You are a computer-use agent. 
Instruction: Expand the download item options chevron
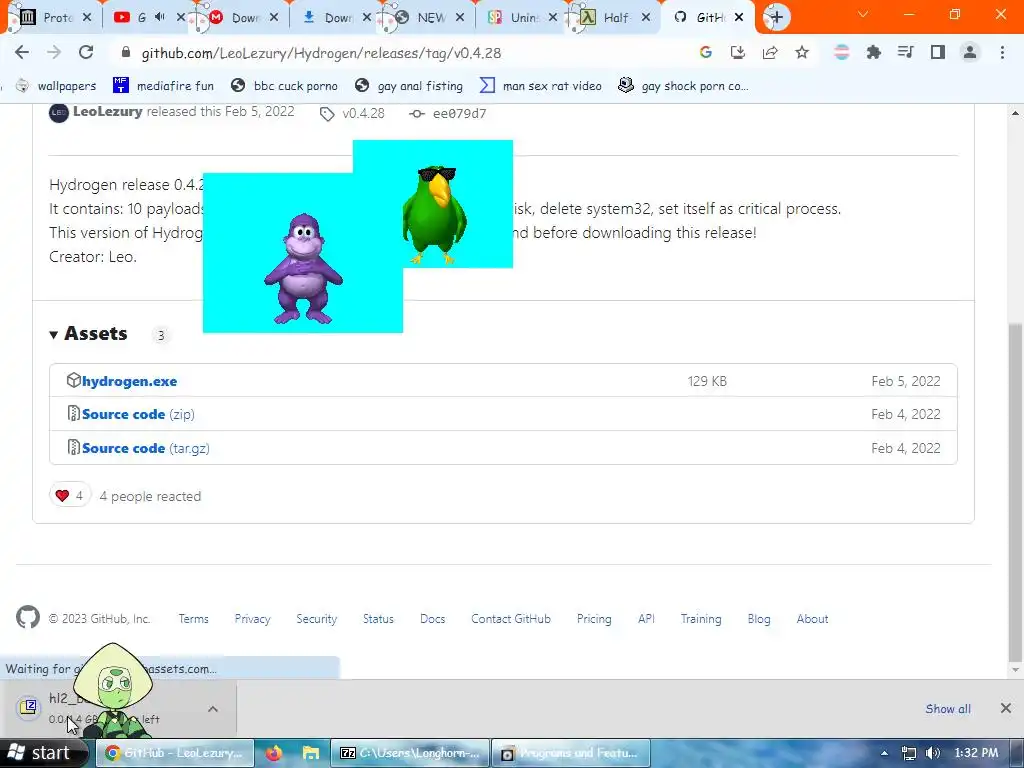click(x=213, y=709)
